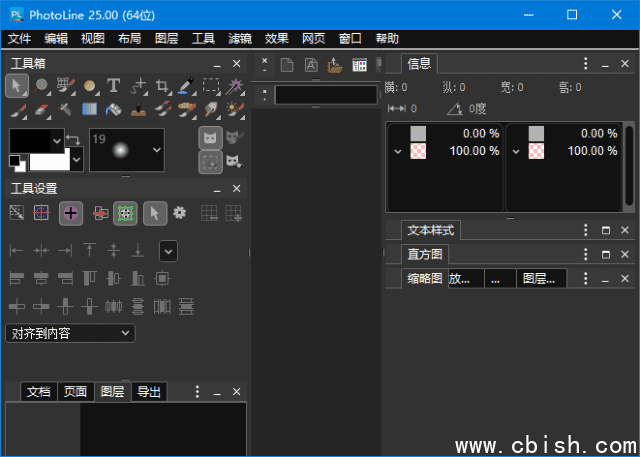Viewport: 640px width, 457px height.
Task: Reset colors with small black/white swatch
Action: pos(17,163)
